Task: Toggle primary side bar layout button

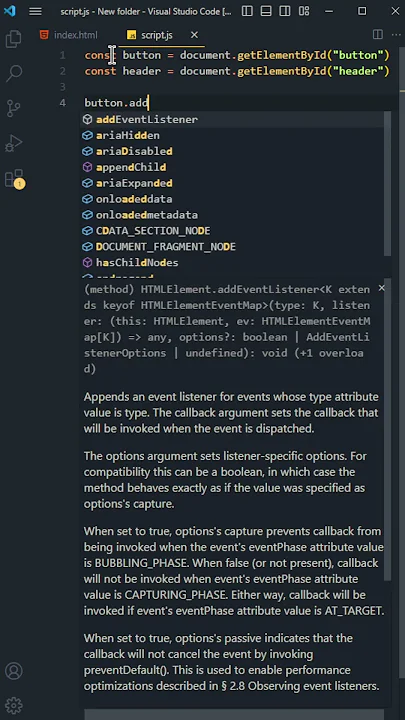Action: [x=247, y=11]
